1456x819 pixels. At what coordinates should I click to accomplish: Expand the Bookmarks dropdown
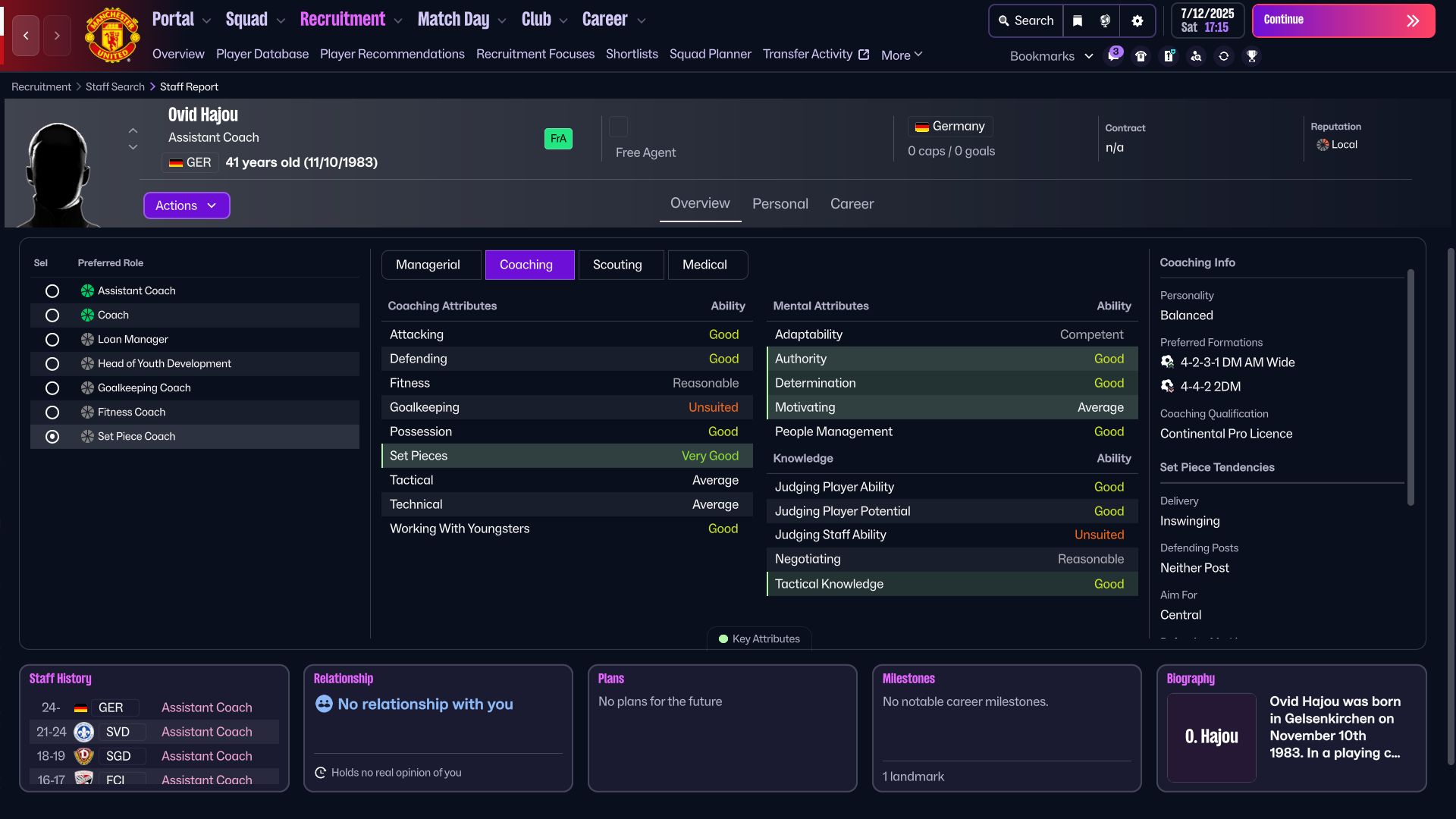[1051, 56]
